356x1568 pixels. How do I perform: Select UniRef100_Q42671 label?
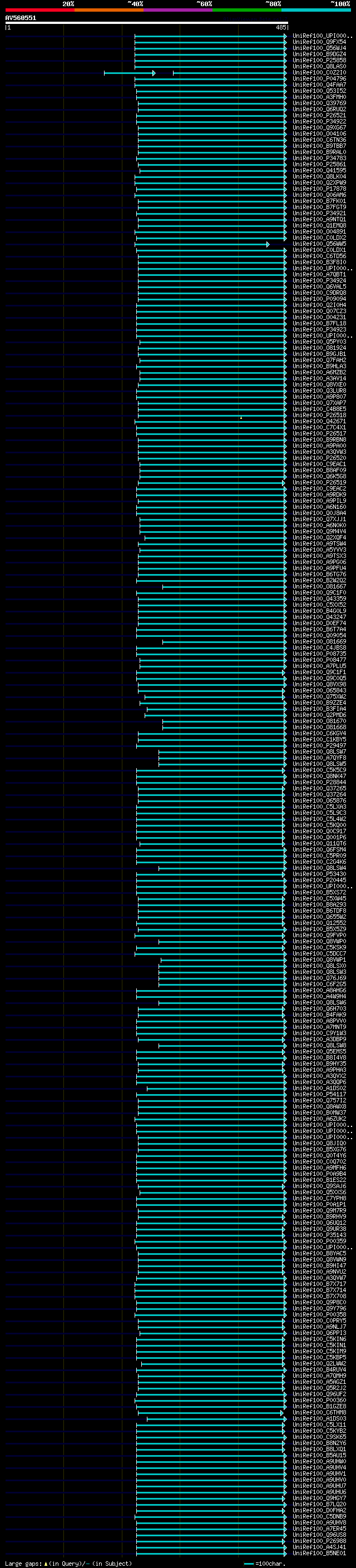click(x=319, y=421)
